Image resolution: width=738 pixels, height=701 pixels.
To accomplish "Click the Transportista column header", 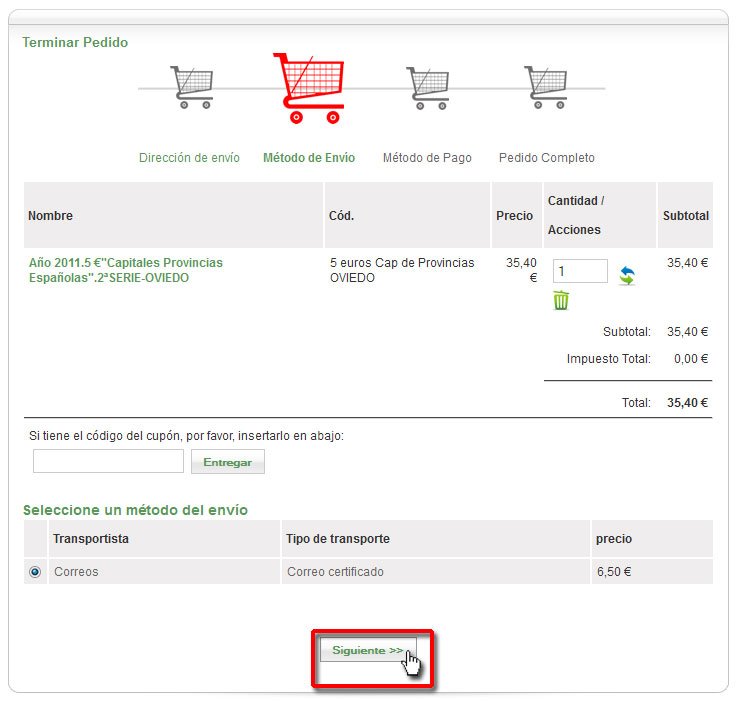I will pos(91,539).
